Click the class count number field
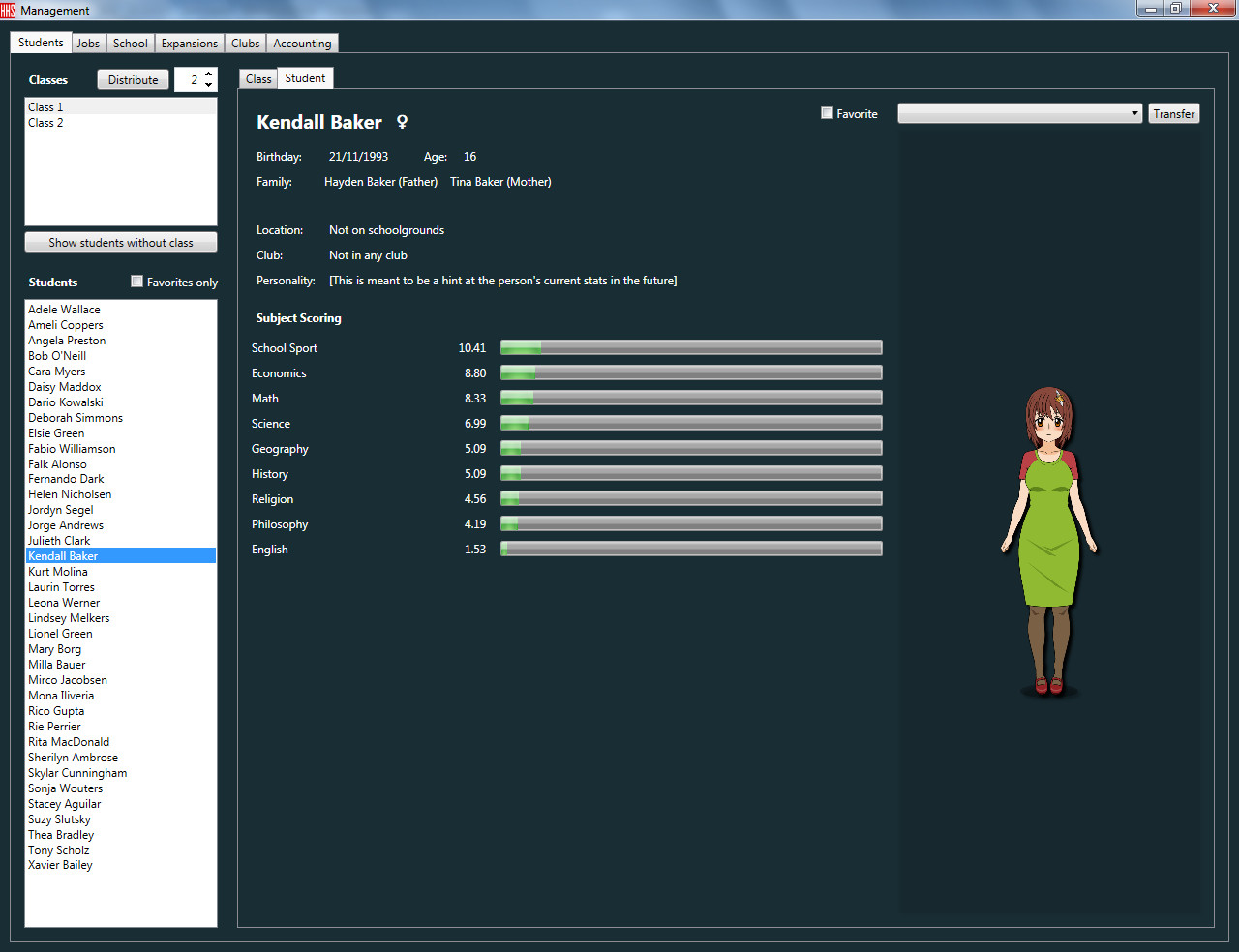Viewport: 1239px width, 952px height. click(x=189, y=79)
